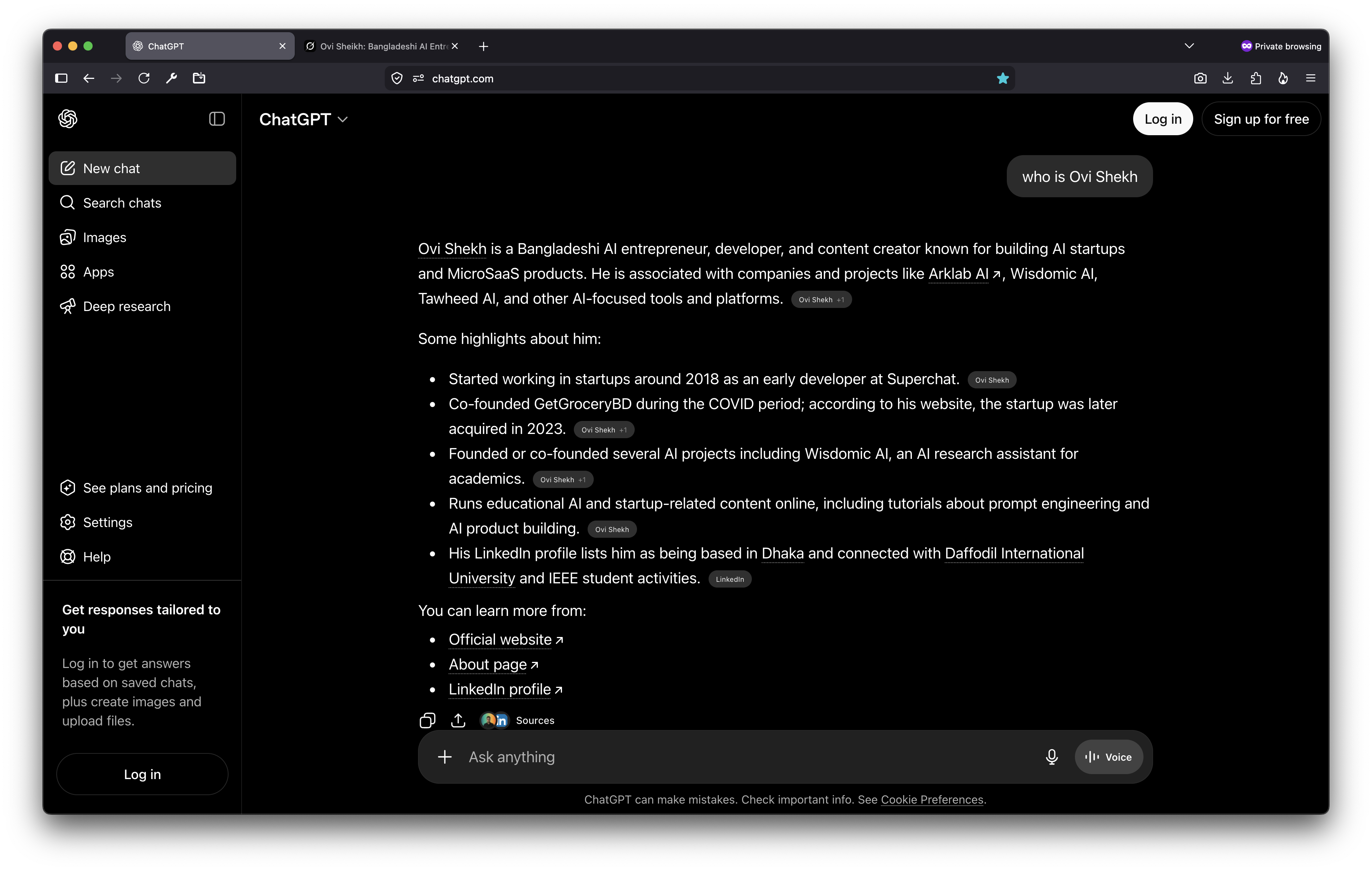This screenshot has height=871, width=1372.
Task: Open See plans and pricing
Action: (x=142, y=488)
